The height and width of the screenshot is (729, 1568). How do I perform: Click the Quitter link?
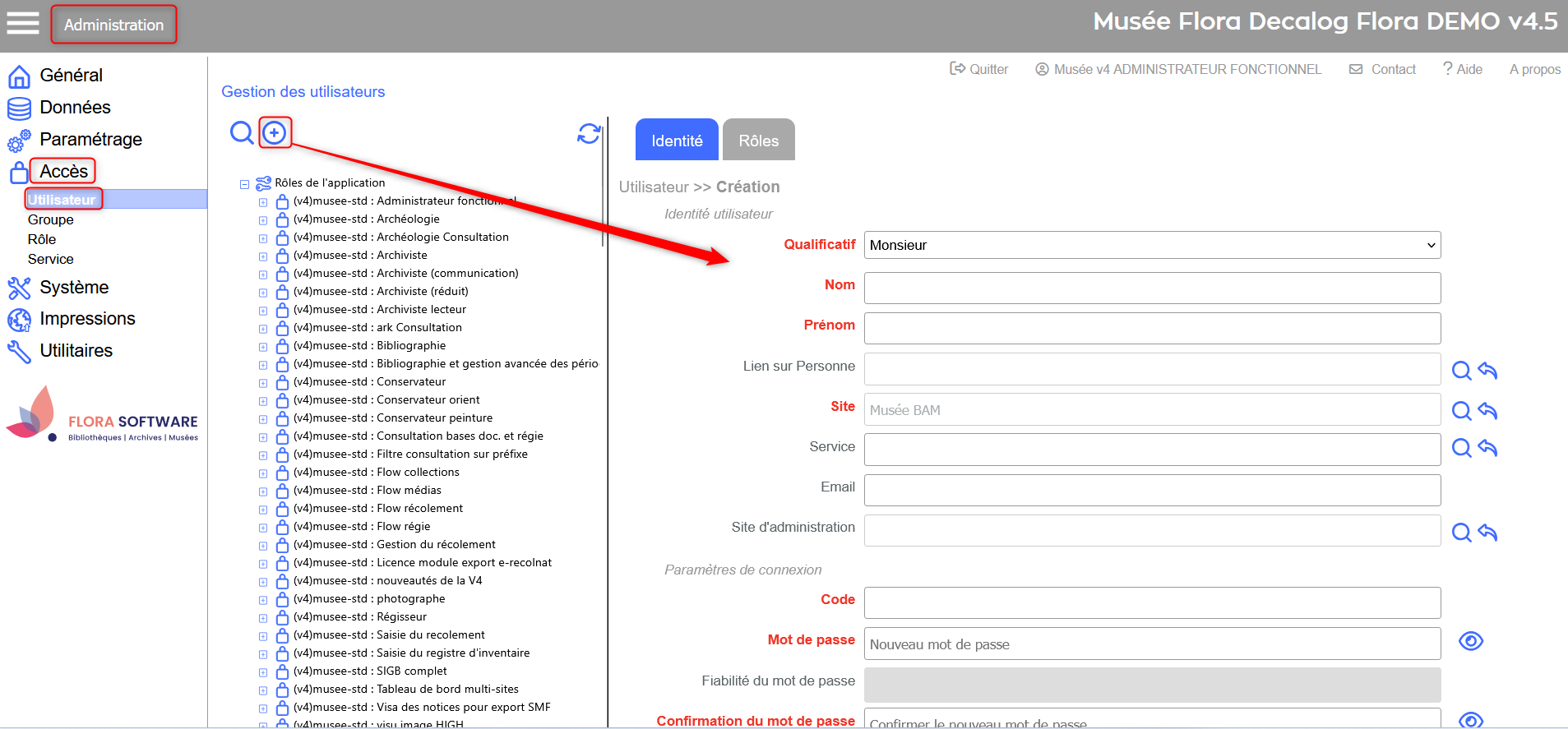(979, 69)
